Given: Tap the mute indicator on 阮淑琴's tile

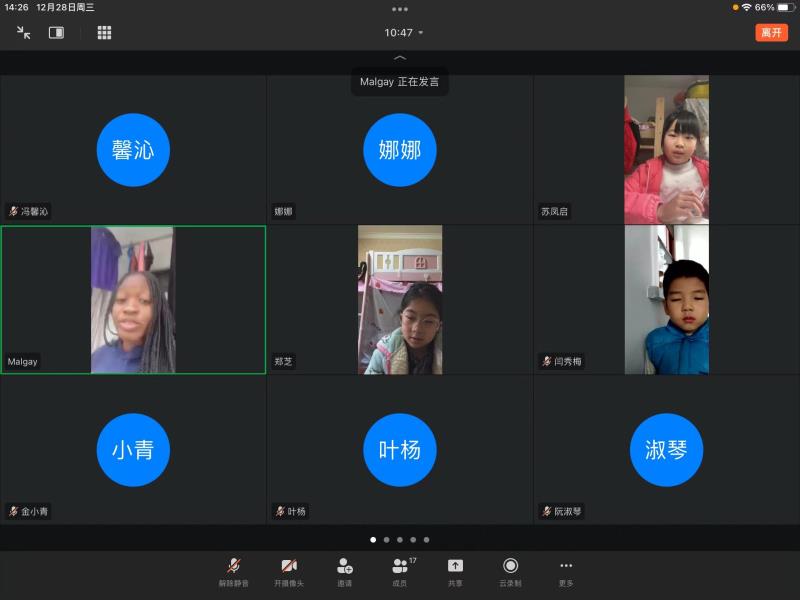Looking at the screenshot, I should [x=548, y=511].
